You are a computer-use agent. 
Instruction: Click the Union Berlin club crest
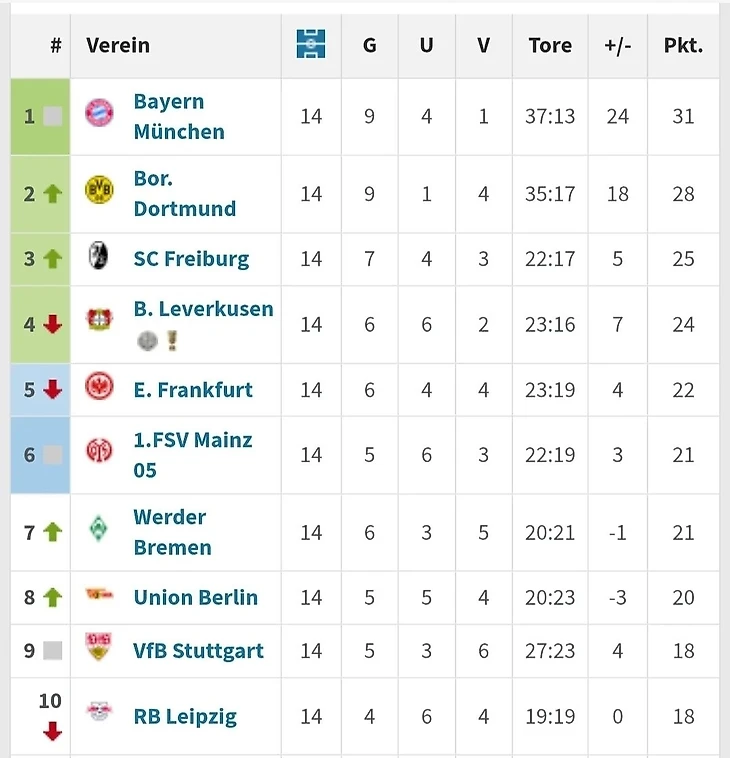(x=99, y=595)
